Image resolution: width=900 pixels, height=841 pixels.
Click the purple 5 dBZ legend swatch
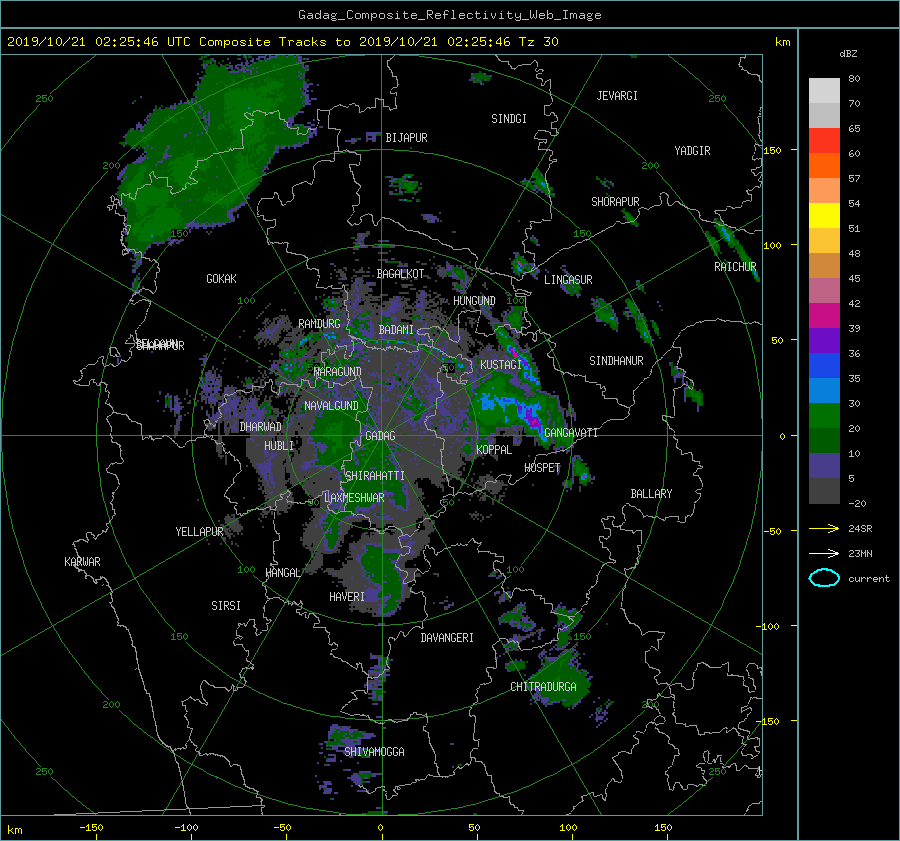(824, 465)
